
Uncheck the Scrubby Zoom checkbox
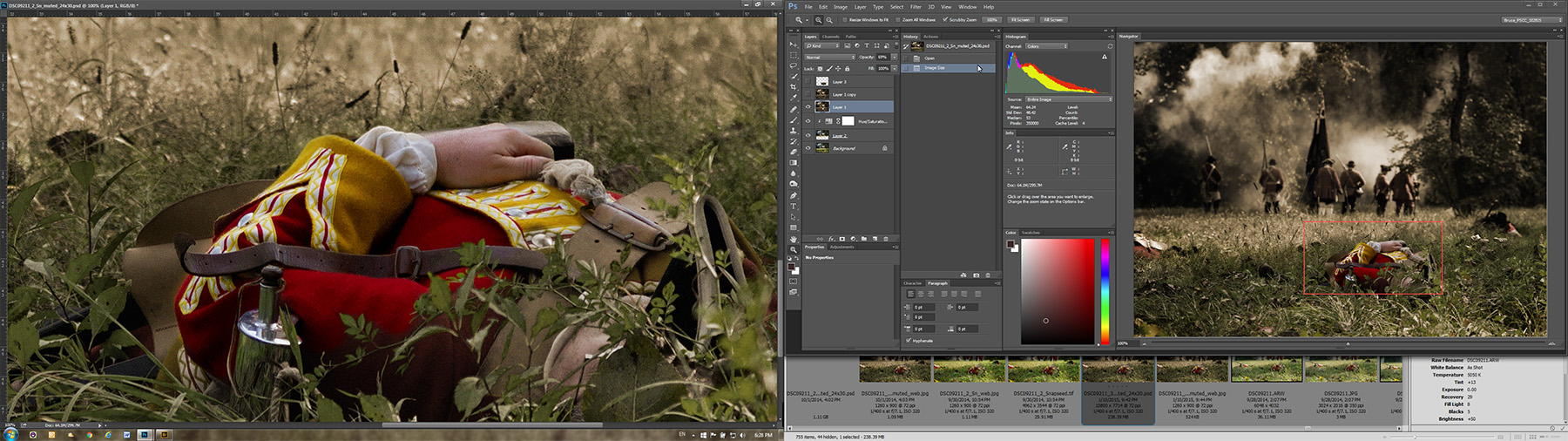(x=945, y=19)
